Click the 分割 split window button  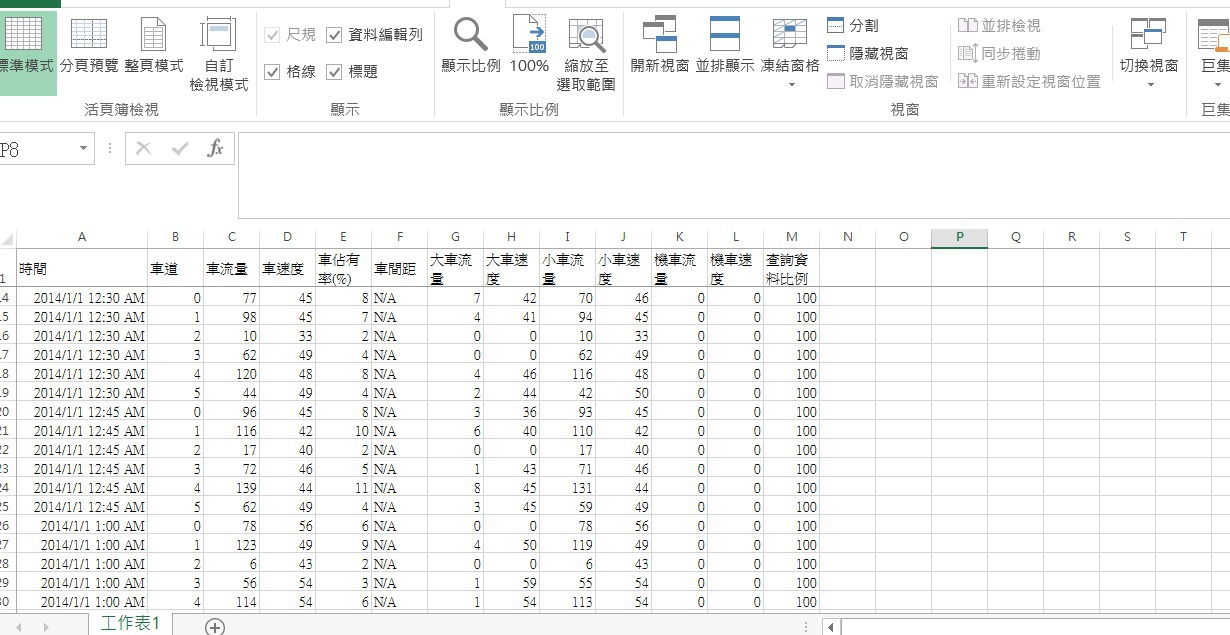853,25
